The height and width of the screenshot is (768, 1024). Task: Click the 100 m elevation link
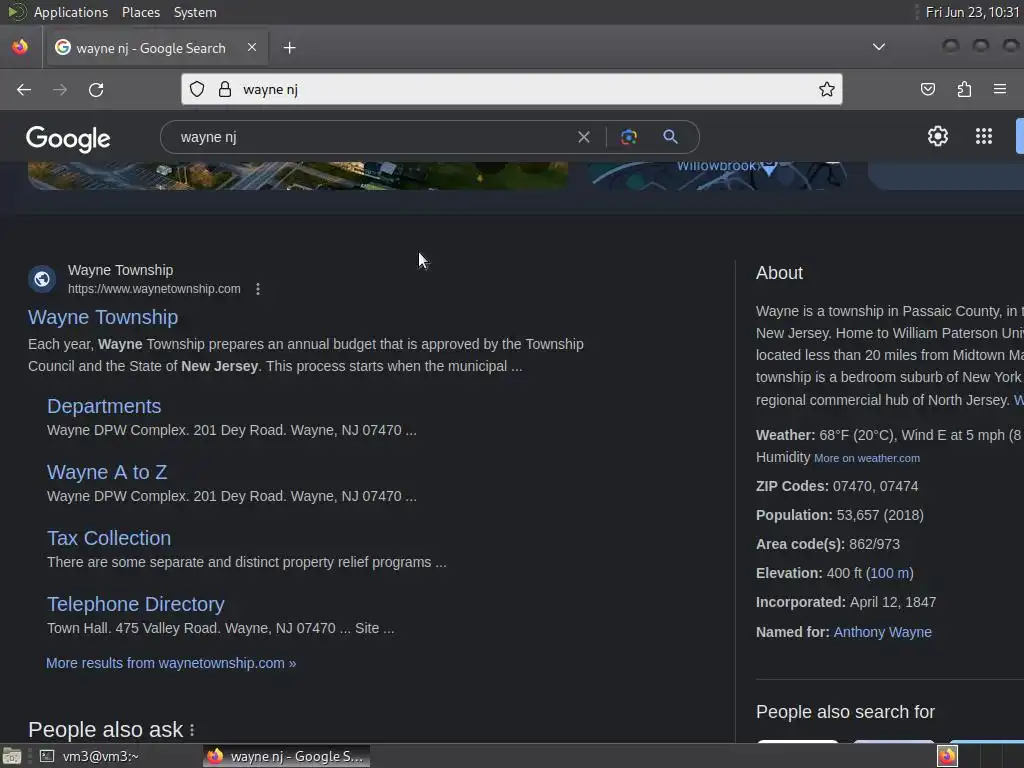pyautogui.click(x=889, y=573)
